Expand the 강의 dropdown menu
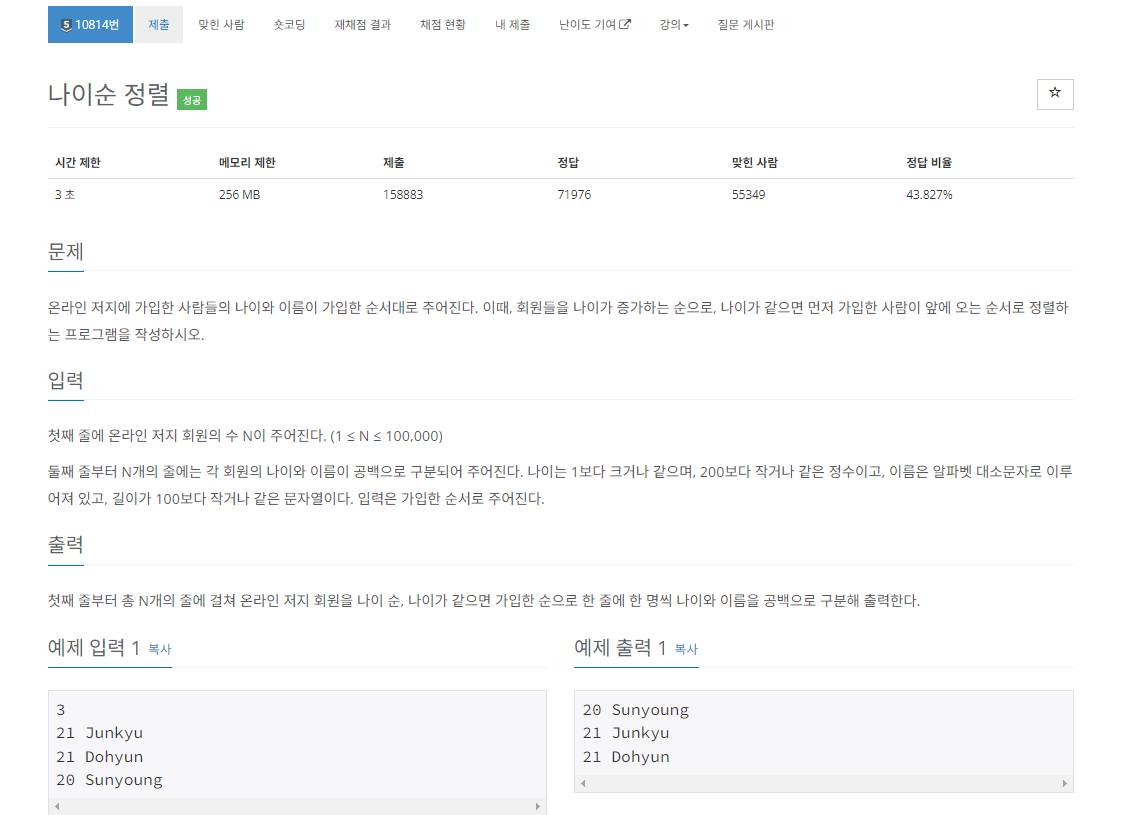This screenshot has height=815, width=1128. (x=674, y=24)
